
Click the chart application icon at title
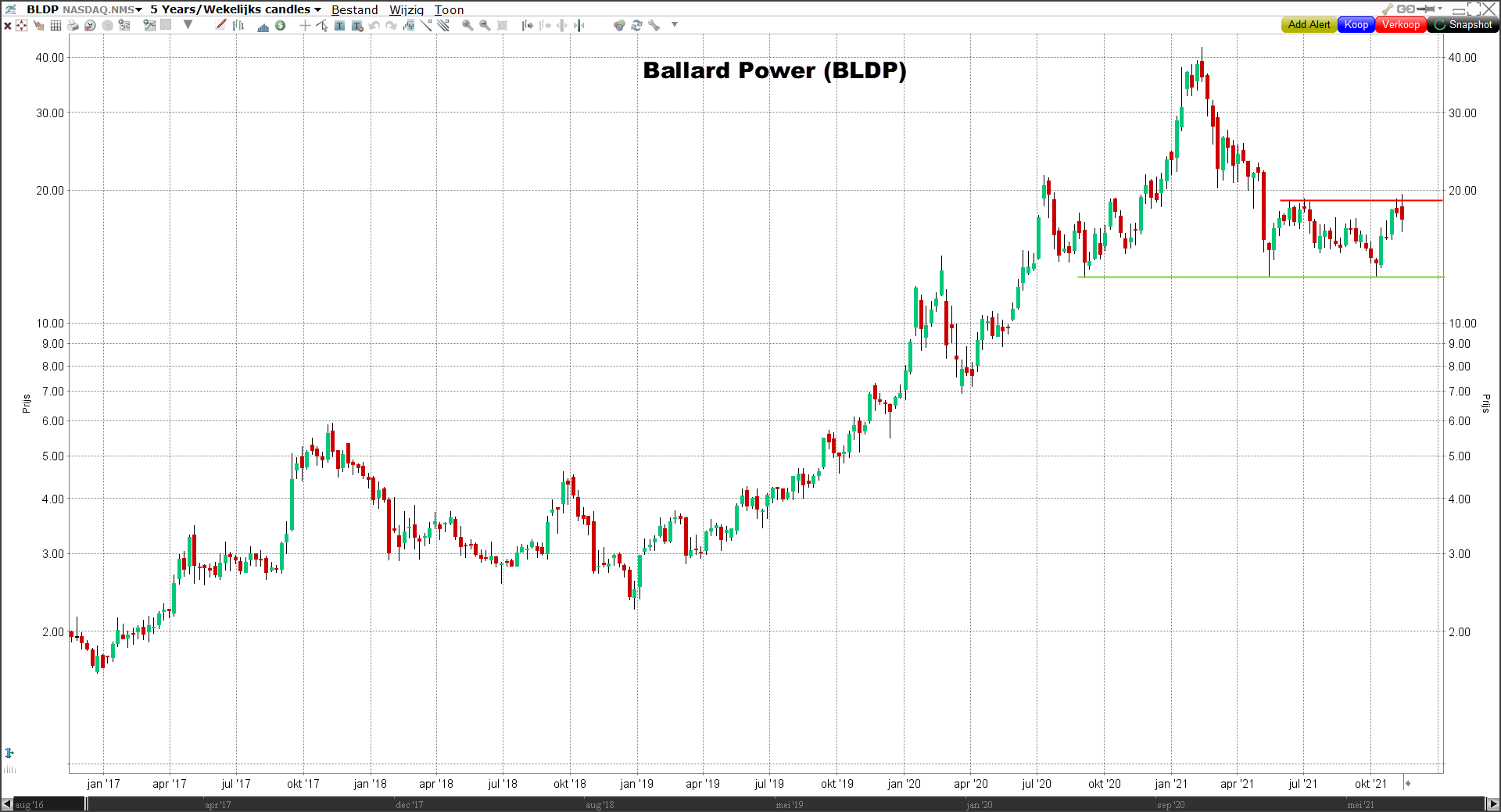[x=10, y=9]
